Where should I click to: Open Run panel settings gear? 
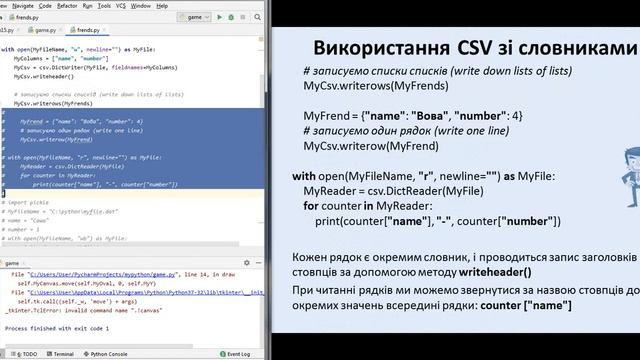click(247, 263)
